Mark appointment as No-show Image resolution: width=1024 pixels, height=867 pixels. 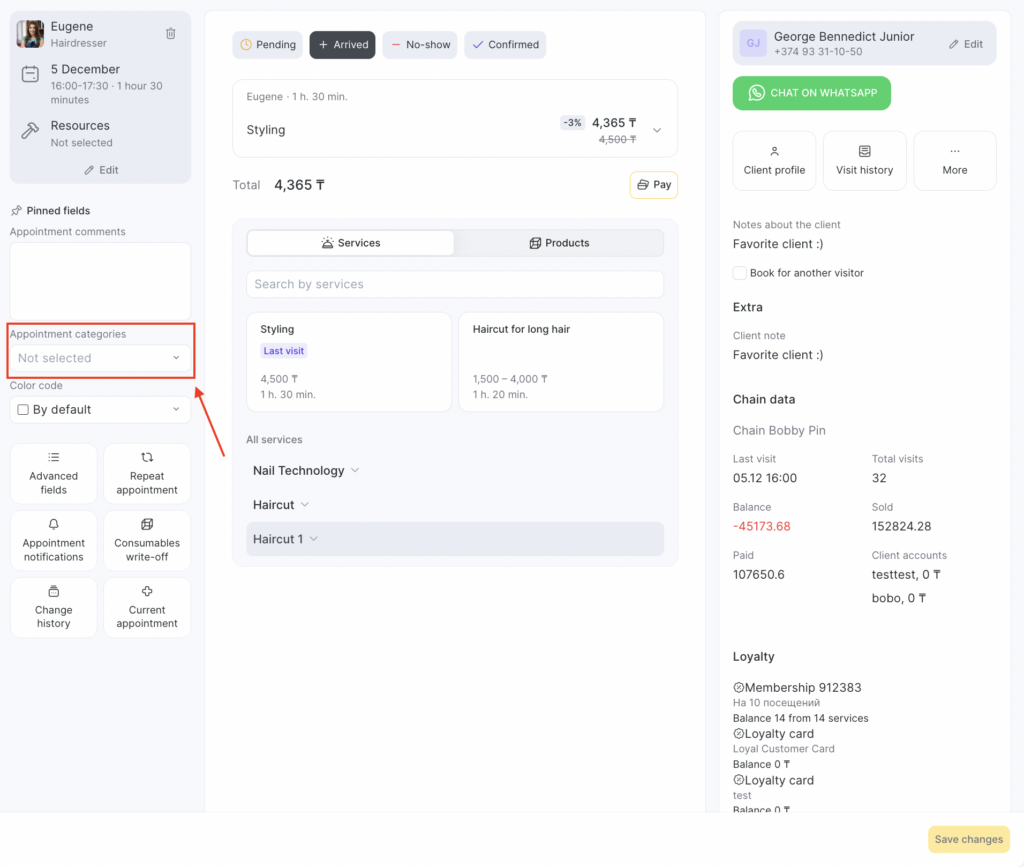click(419, 45)
